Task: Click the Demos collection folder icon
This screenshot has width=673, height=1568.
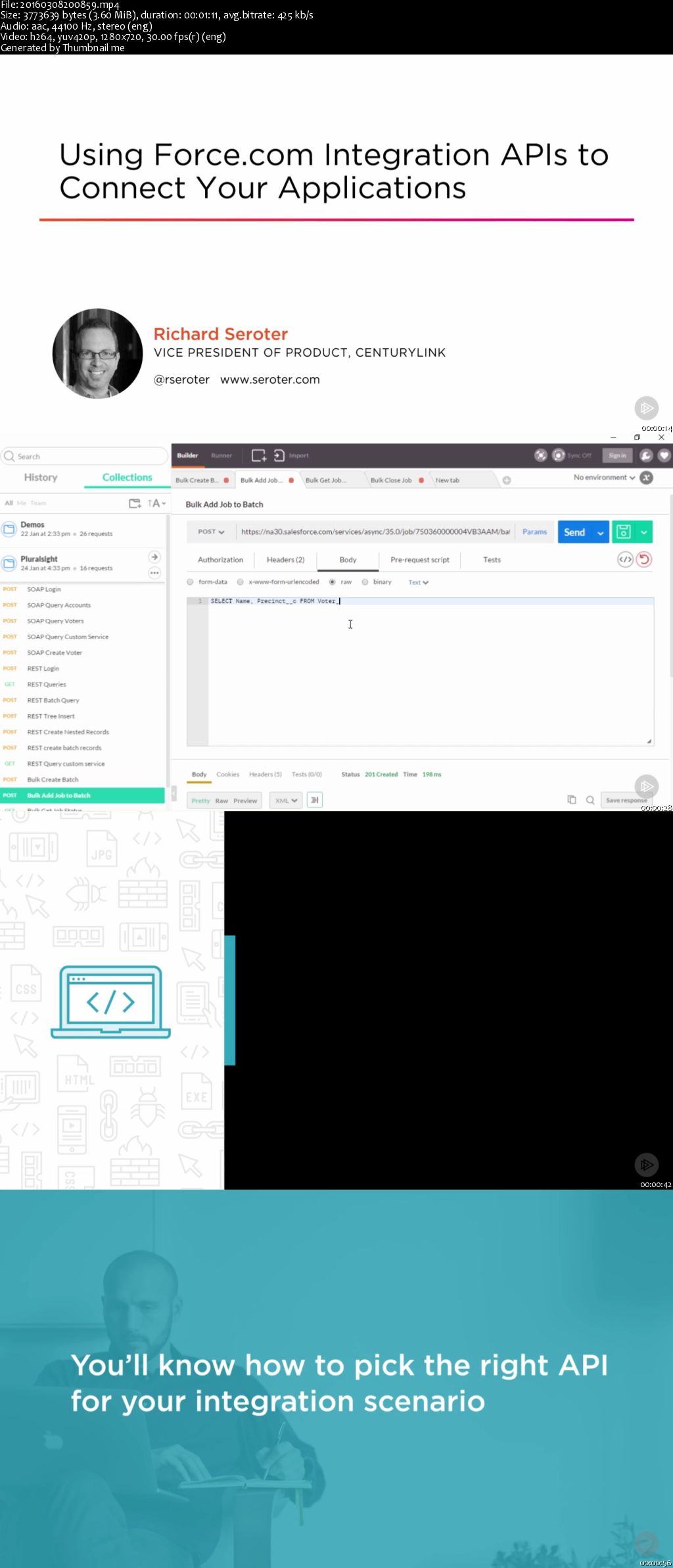Action: tap(9, 529)
